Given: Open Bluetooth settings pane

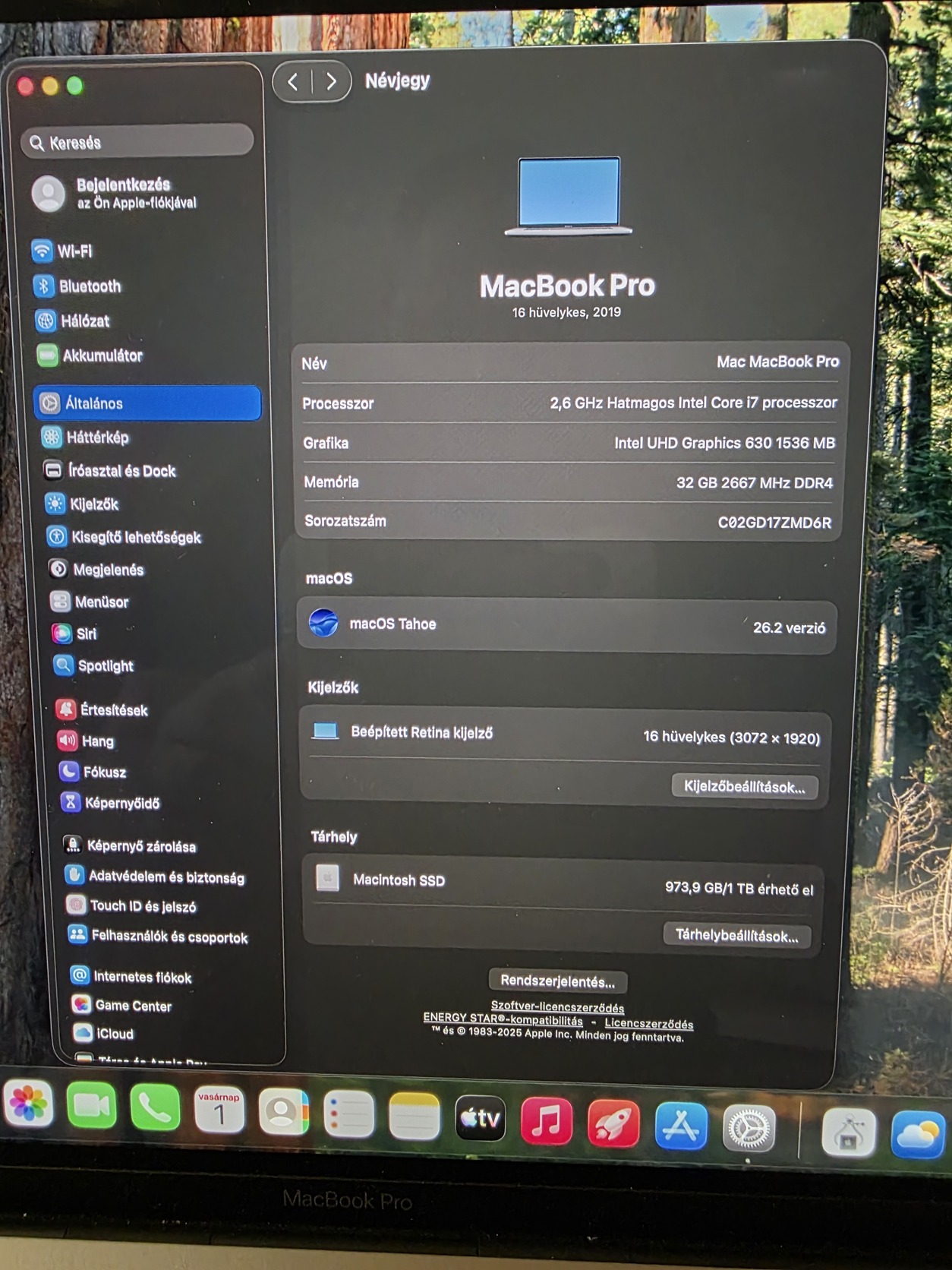Looking at the screenshot, I should point(77,286).
